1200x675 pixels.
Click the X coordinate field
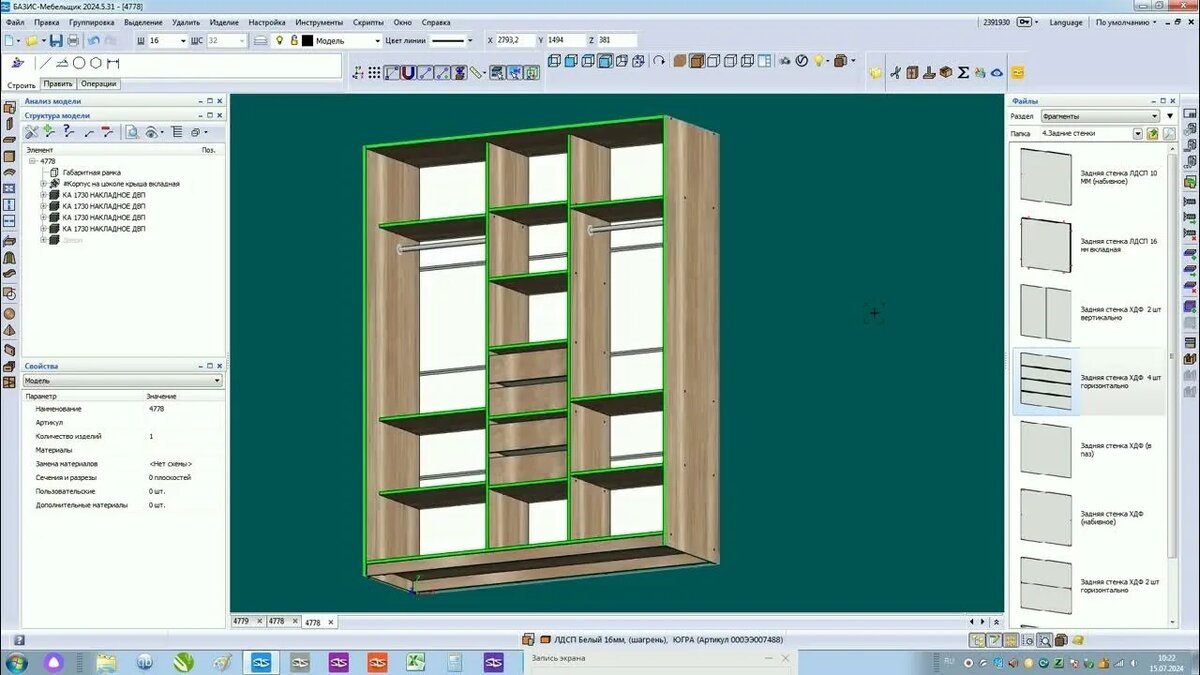coord(516,40)
